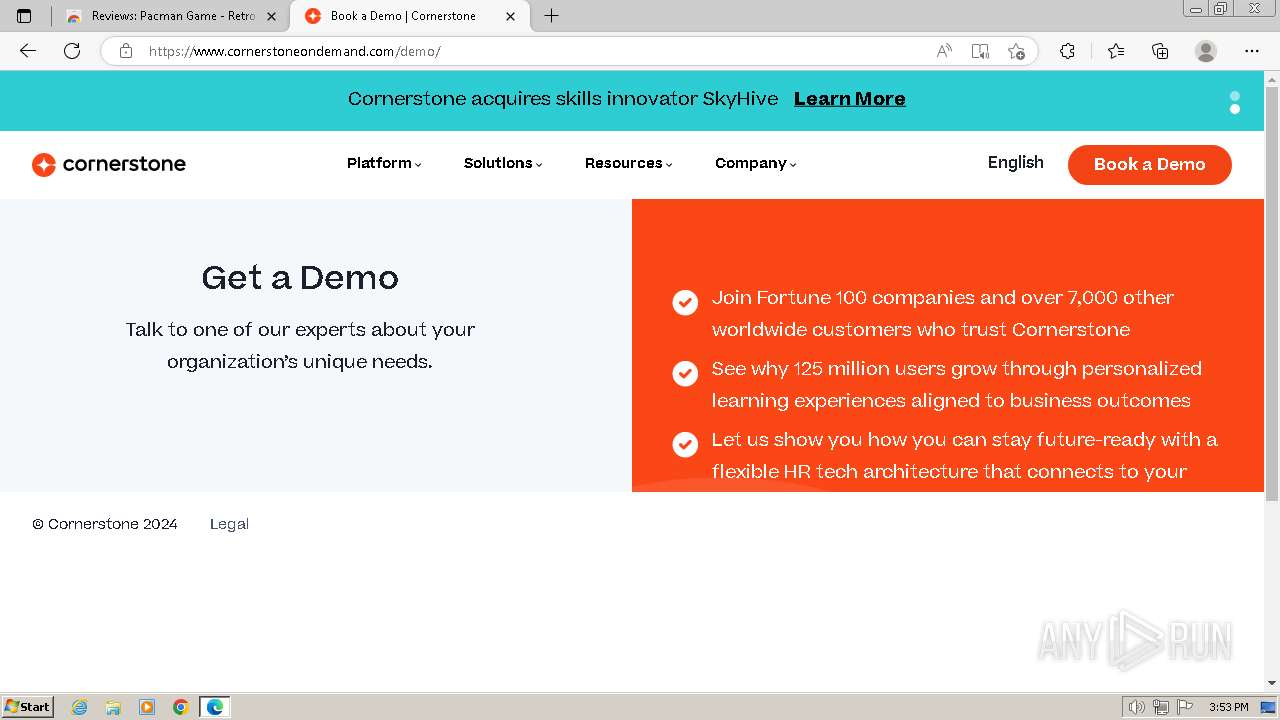Open the browser profile avatar

[x=1206, y=51]
